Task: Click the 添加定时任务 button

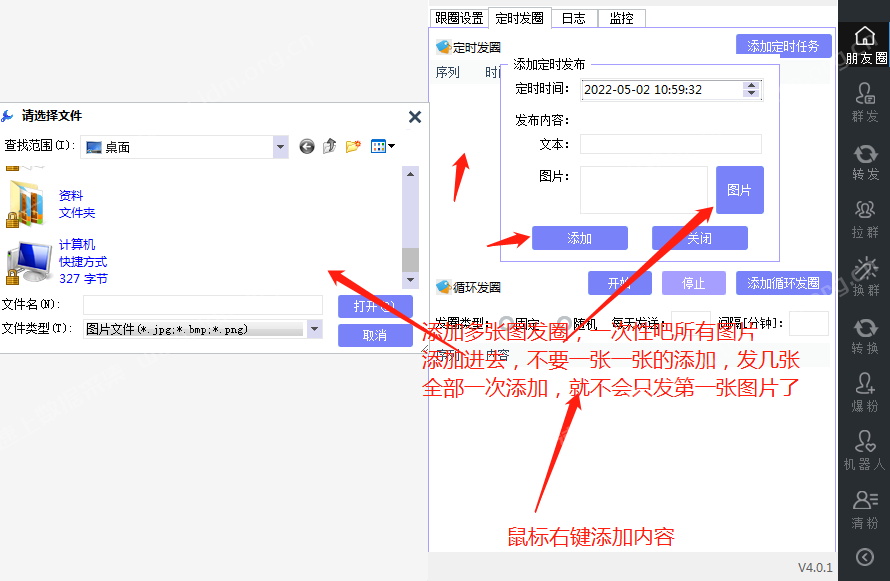Action: click(x=783, y=46)
